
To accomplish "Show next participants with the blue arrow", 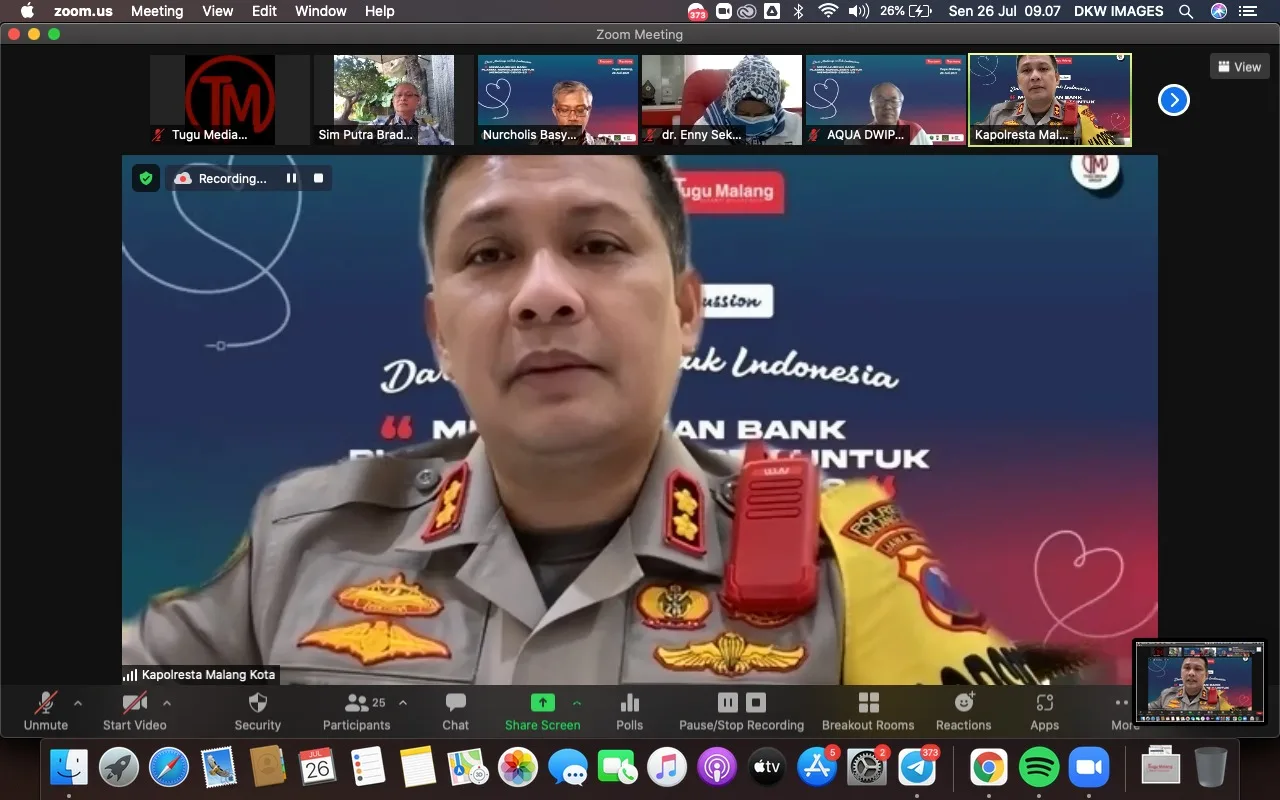I will point(1174,100).
